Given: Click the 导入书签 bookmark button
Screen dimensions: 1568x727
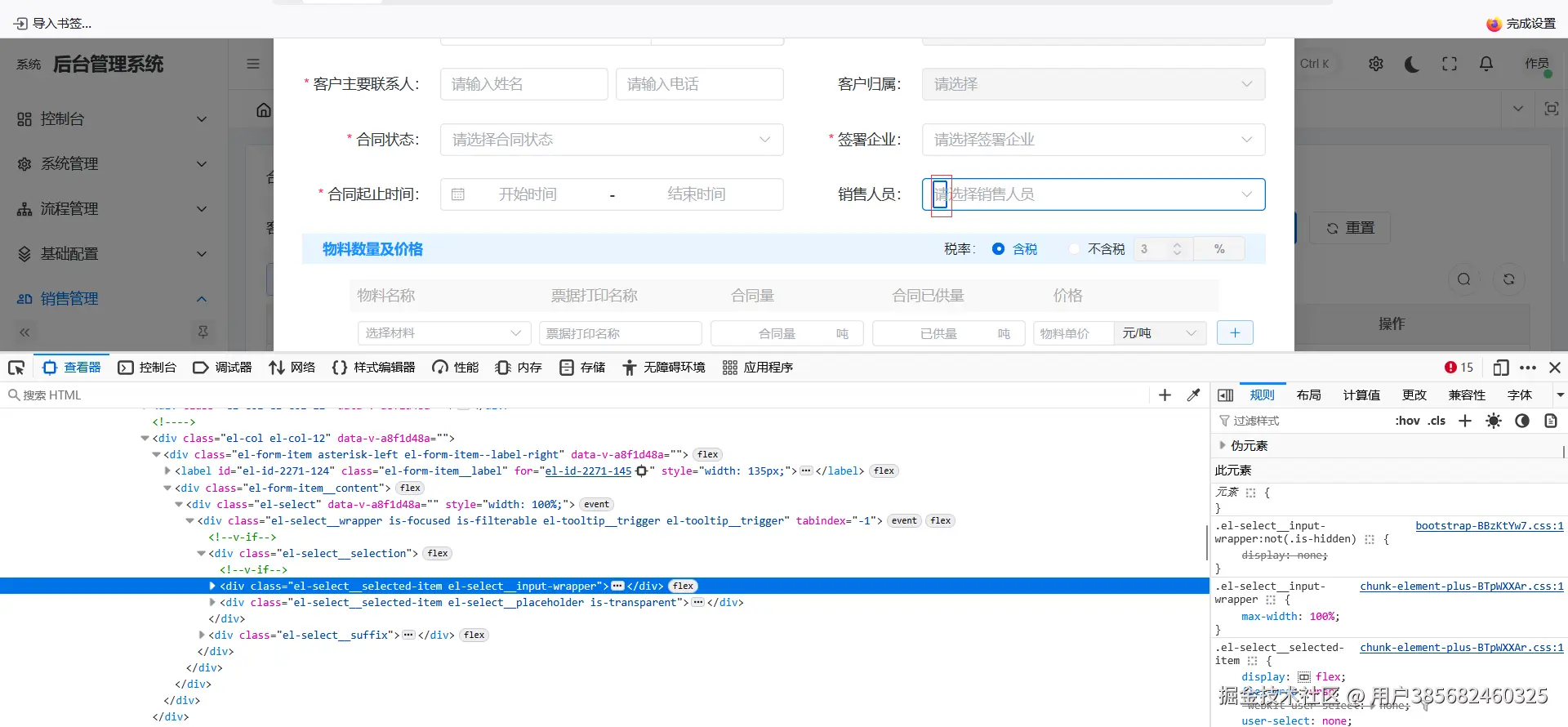Looking at the screenshot, I should click(x=53, y=24).
